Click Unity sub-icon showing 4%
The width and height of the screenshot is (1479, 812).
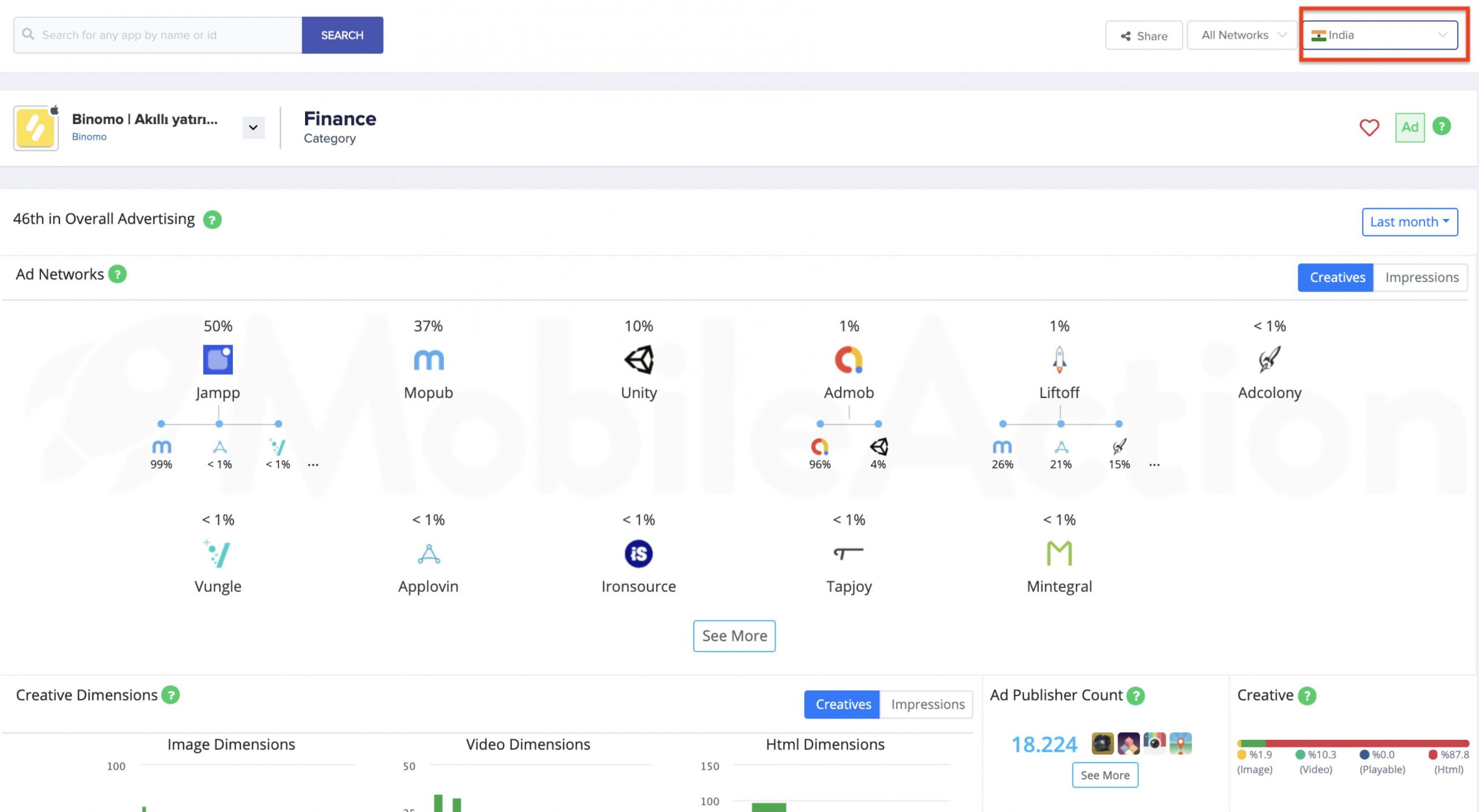coord(879,446)
